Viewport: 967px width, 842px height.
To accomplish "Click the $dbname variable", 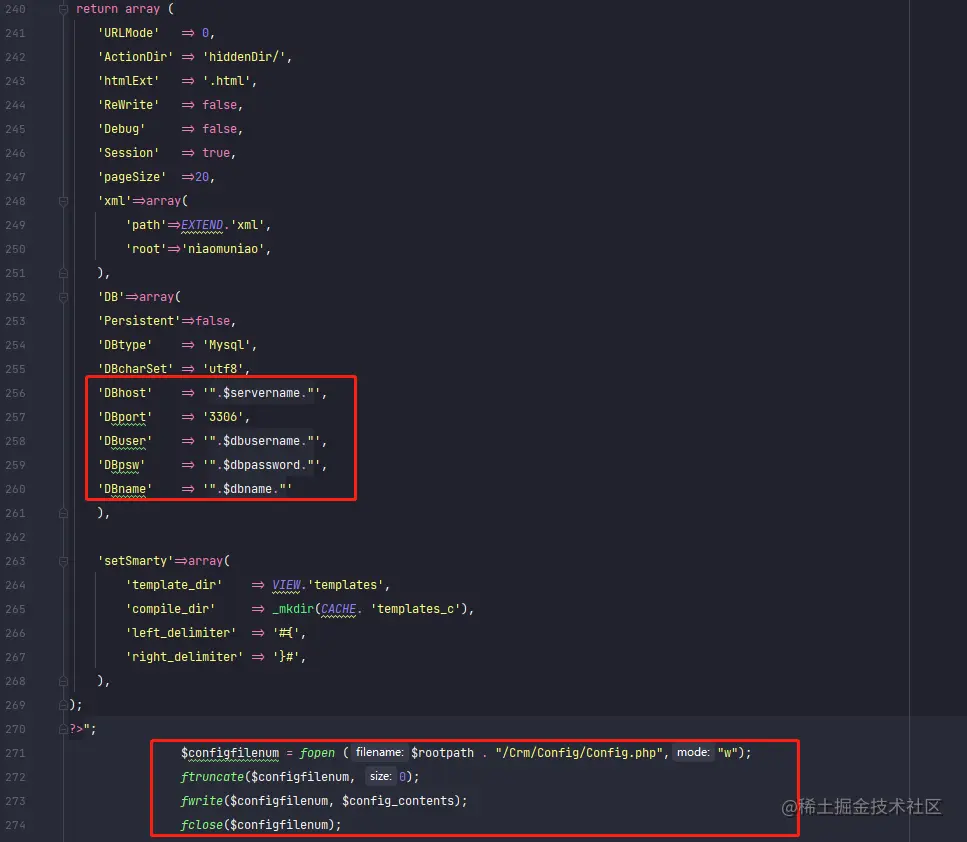I will [247, 489].
